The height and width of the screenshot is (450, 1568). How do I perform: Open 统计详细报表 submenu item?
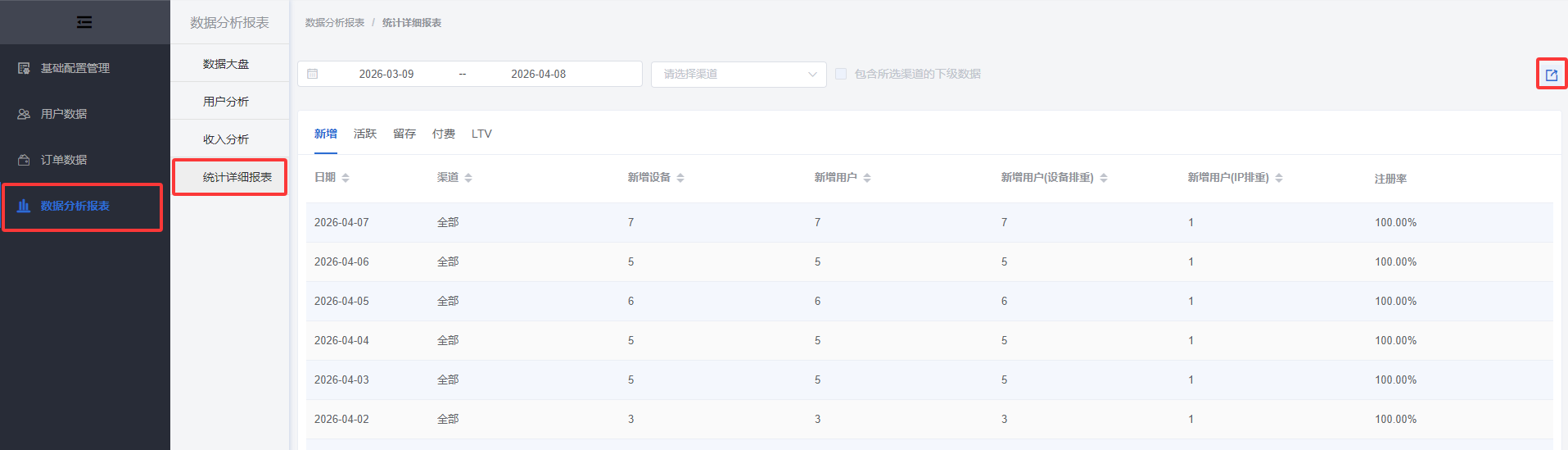click(229, 177)
